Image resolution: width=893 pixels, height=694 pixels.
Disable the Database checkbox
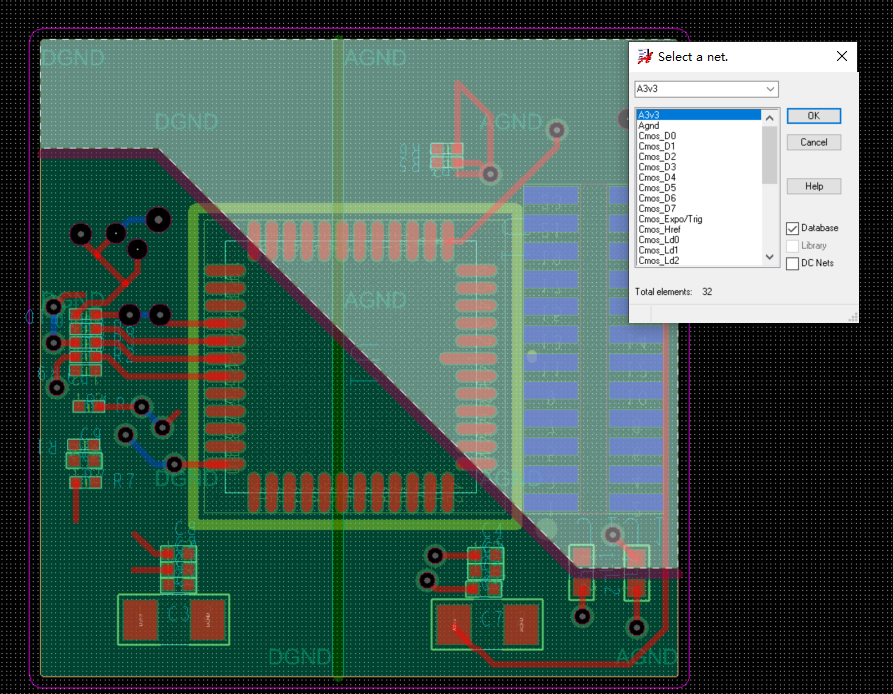point(793,227)
